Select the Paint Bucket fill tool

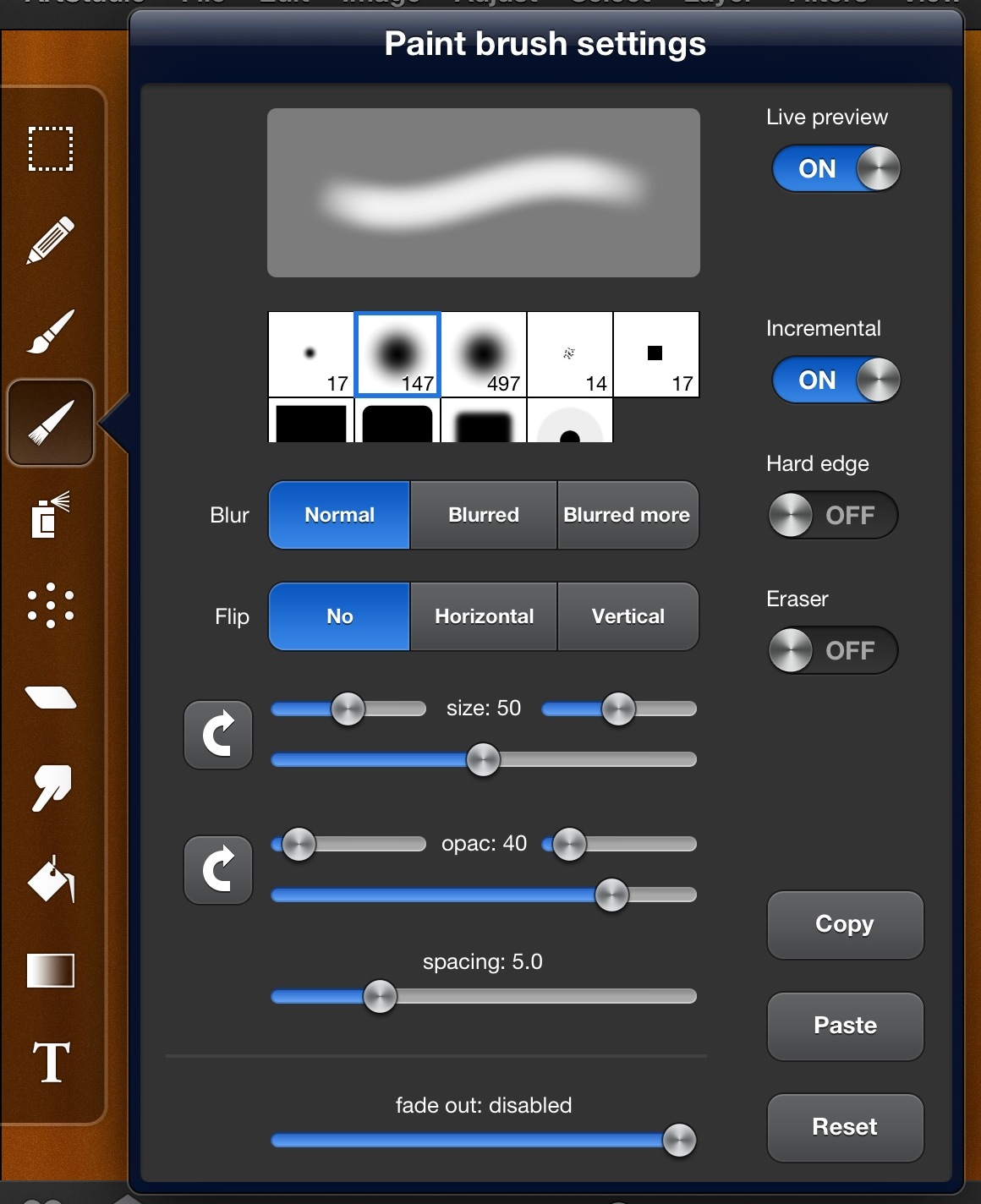[51, 879]
